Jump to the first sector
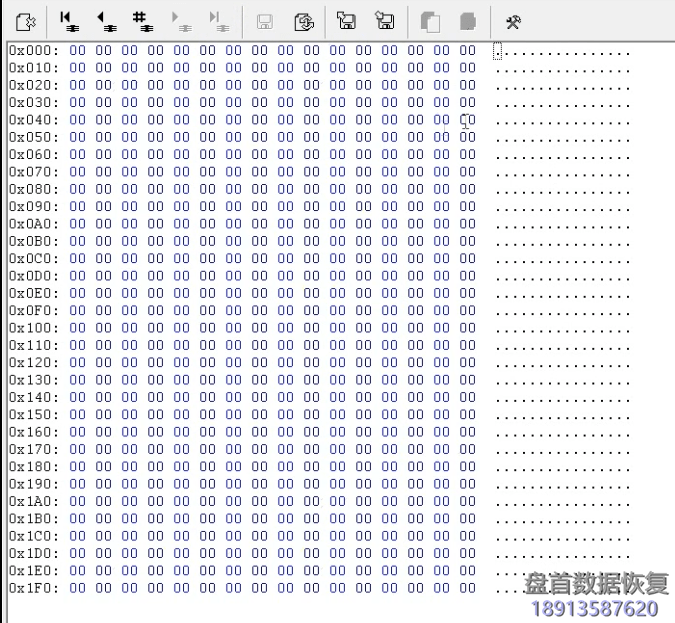The image size is (675, 623). [68, 20]
